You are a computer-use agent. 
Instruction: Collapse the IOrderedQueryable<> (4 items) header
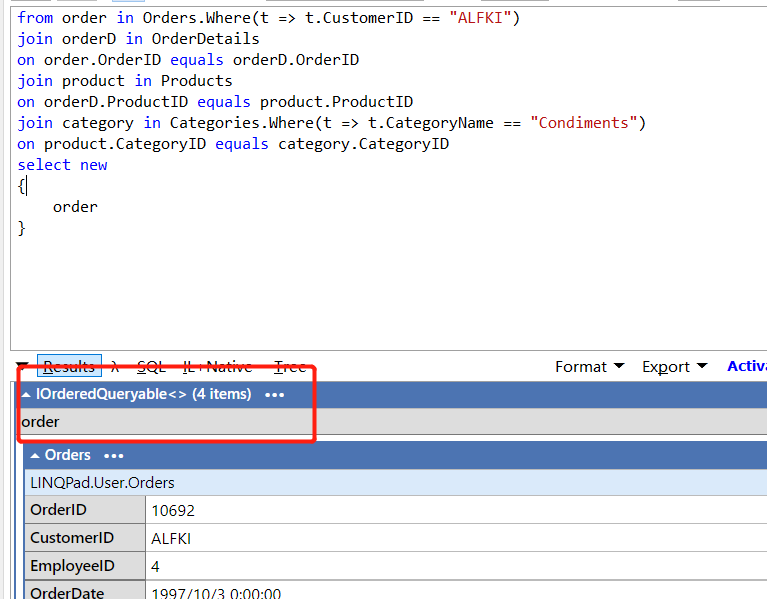coord(26,395)
